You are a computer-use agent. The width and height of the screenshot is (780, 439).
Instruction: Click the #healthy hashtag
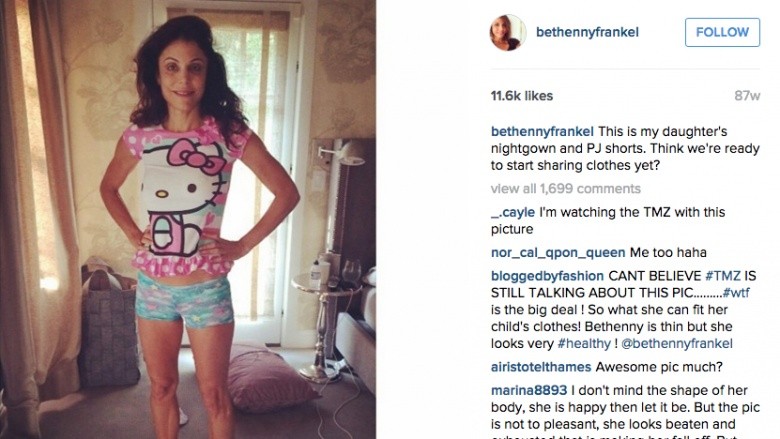tap(584, 344)
